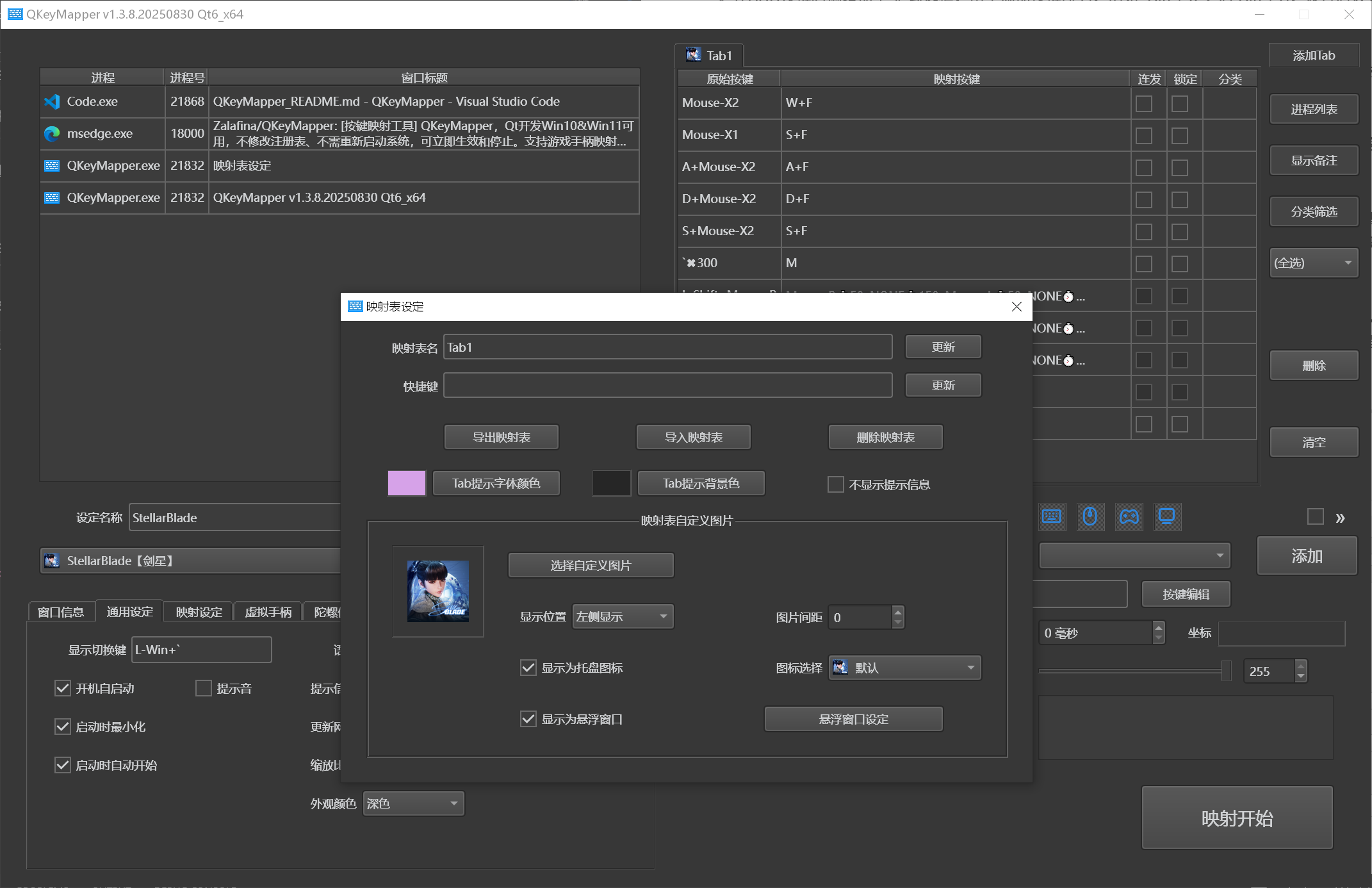Select the Tab1 mapping tab
The height and width of the screenshot is (888, 1372).
tap(710, 56)
